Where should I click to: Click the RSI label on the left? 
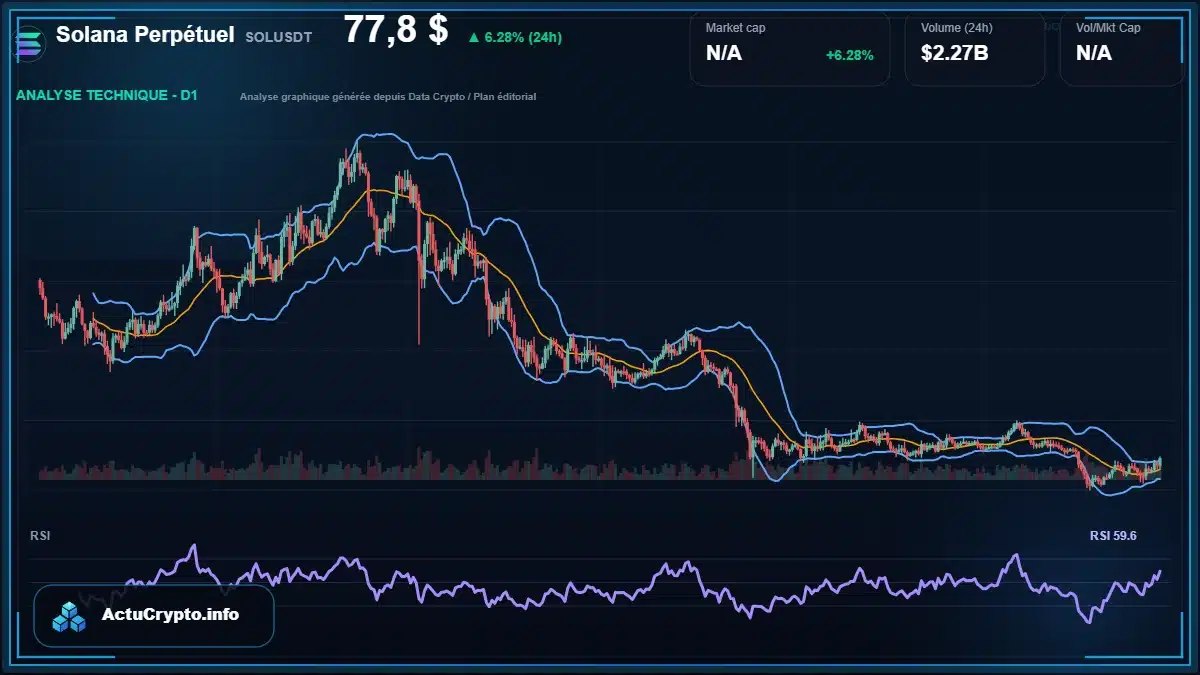pyautogui.click(x=40, y=536)
